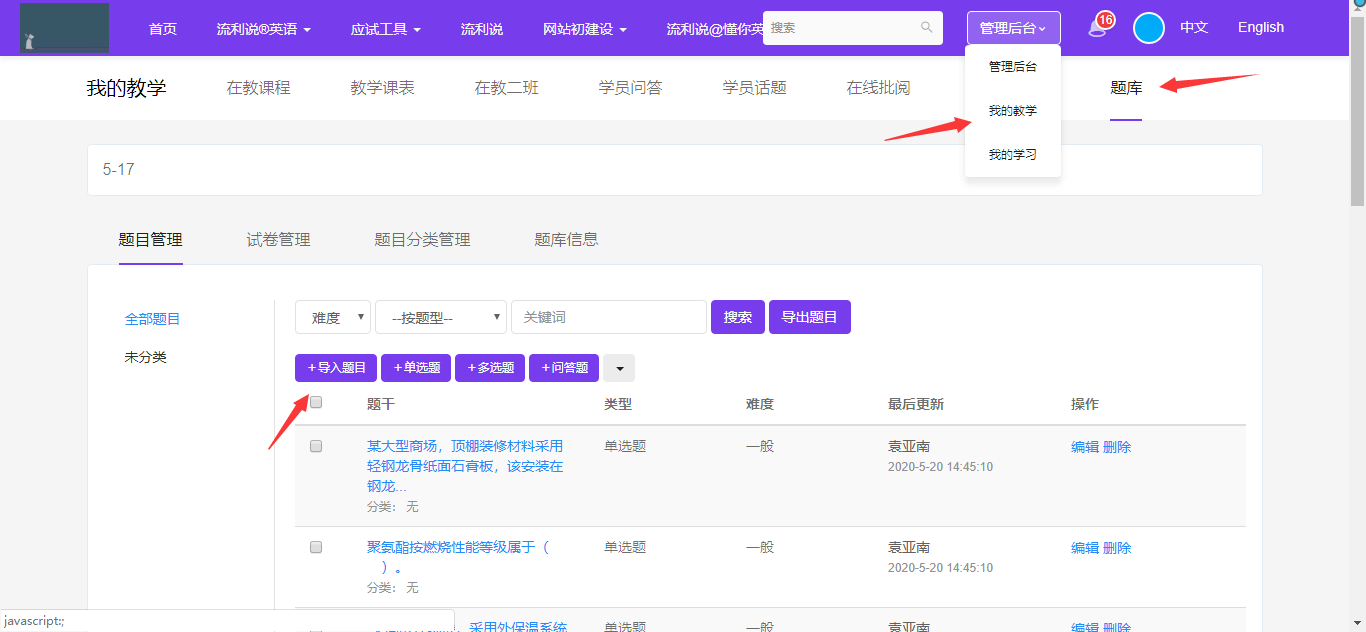The height and width of the screenshot is (632, 1366).
Task: Open the 管理后台 dropdown menu
Action: [x=1013, y=28]
